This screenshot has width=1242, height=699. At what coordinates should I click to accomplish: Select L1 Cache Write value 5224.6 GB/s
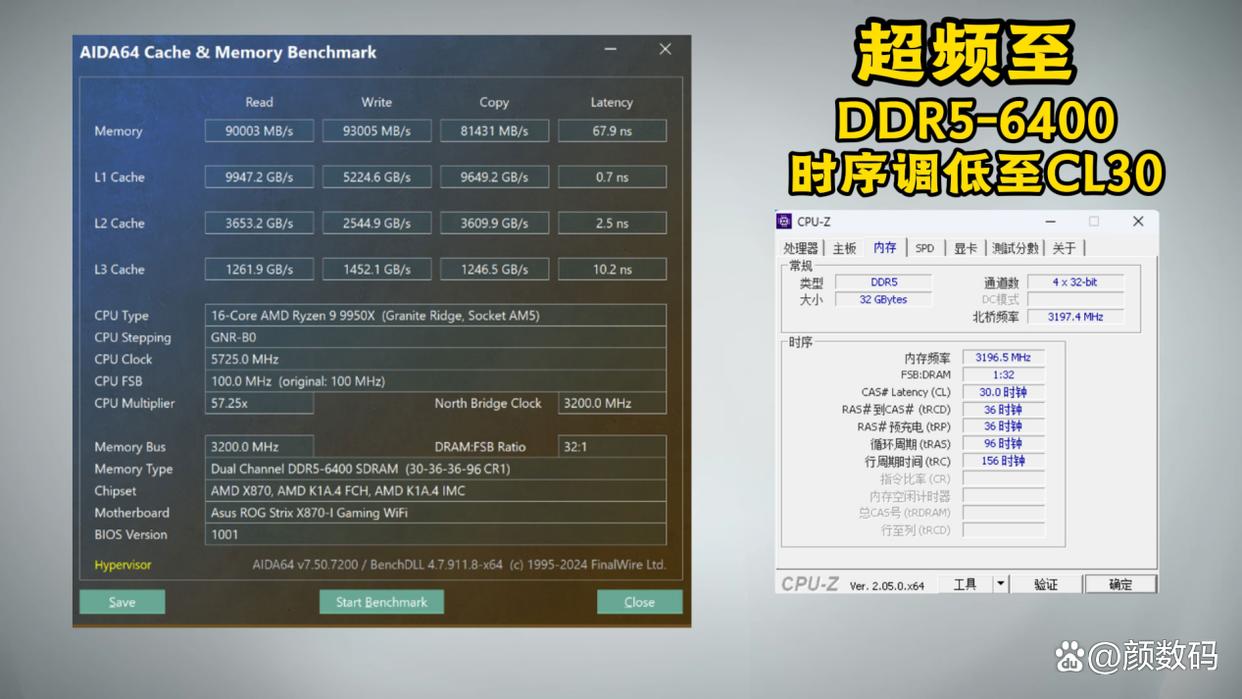(377, 177)
